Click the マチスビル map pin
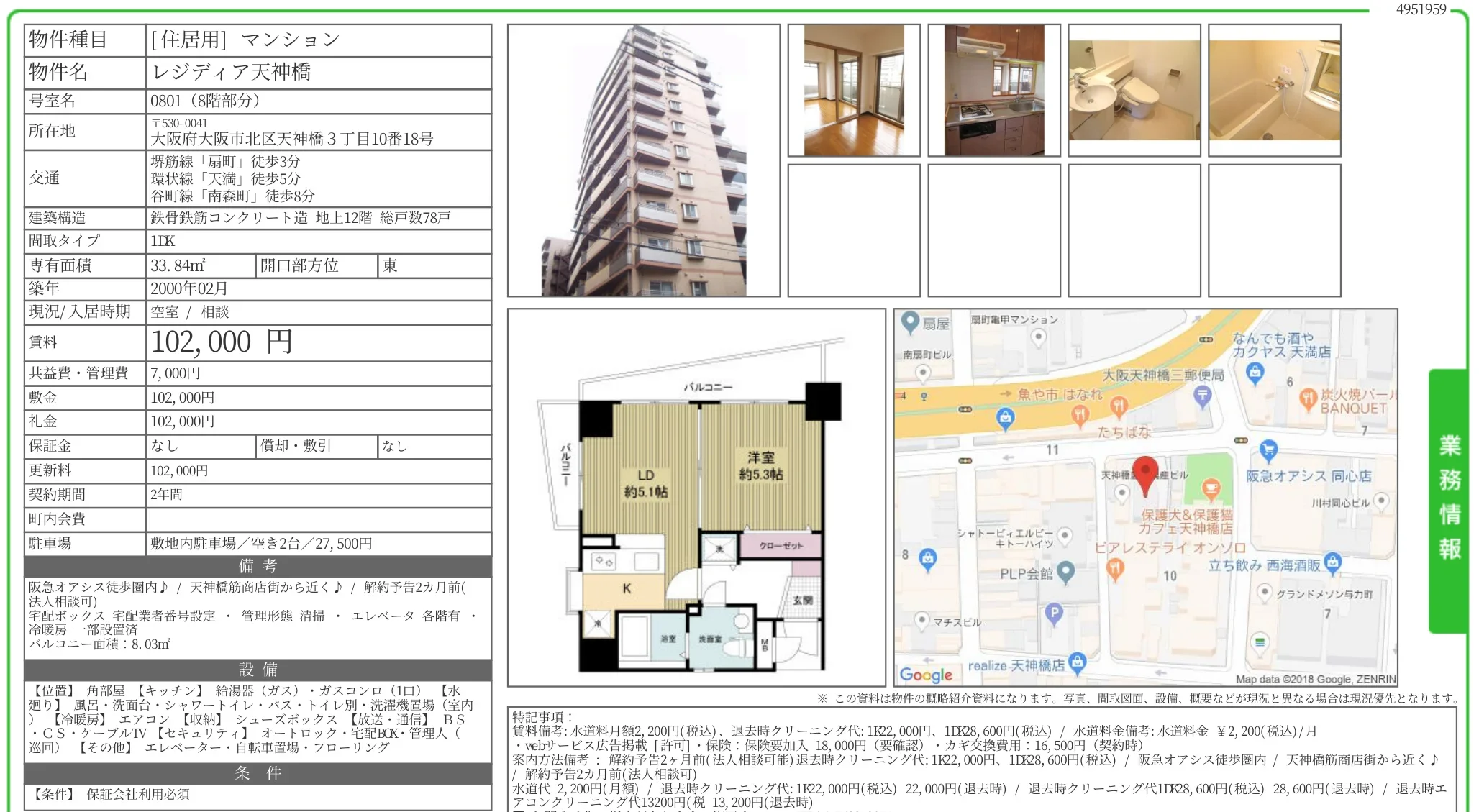The width and height of the screenshot is (1479, 812). point(921,620)
